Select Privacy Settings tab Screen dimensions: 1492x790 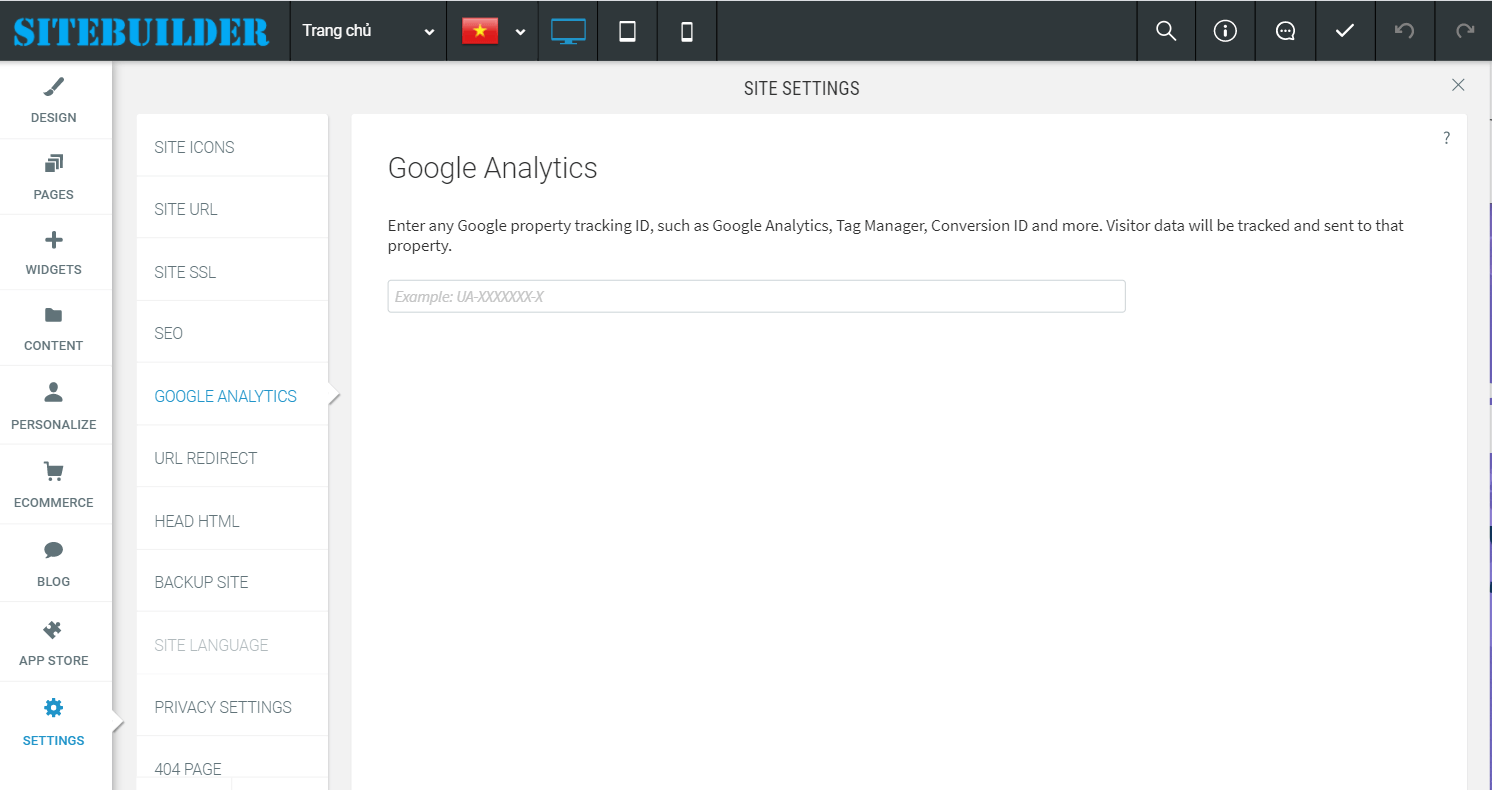(x=232, y=707)
